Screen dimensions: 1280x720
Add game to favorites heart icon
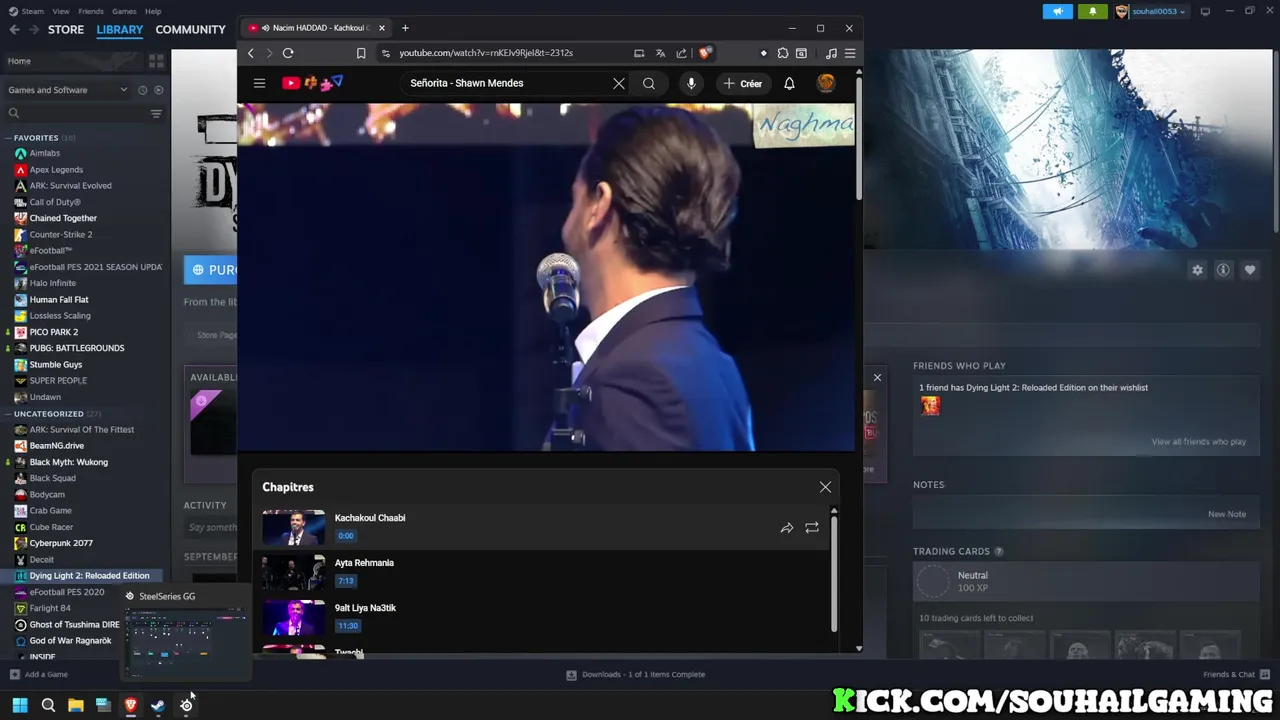(x=1249, y=270)
